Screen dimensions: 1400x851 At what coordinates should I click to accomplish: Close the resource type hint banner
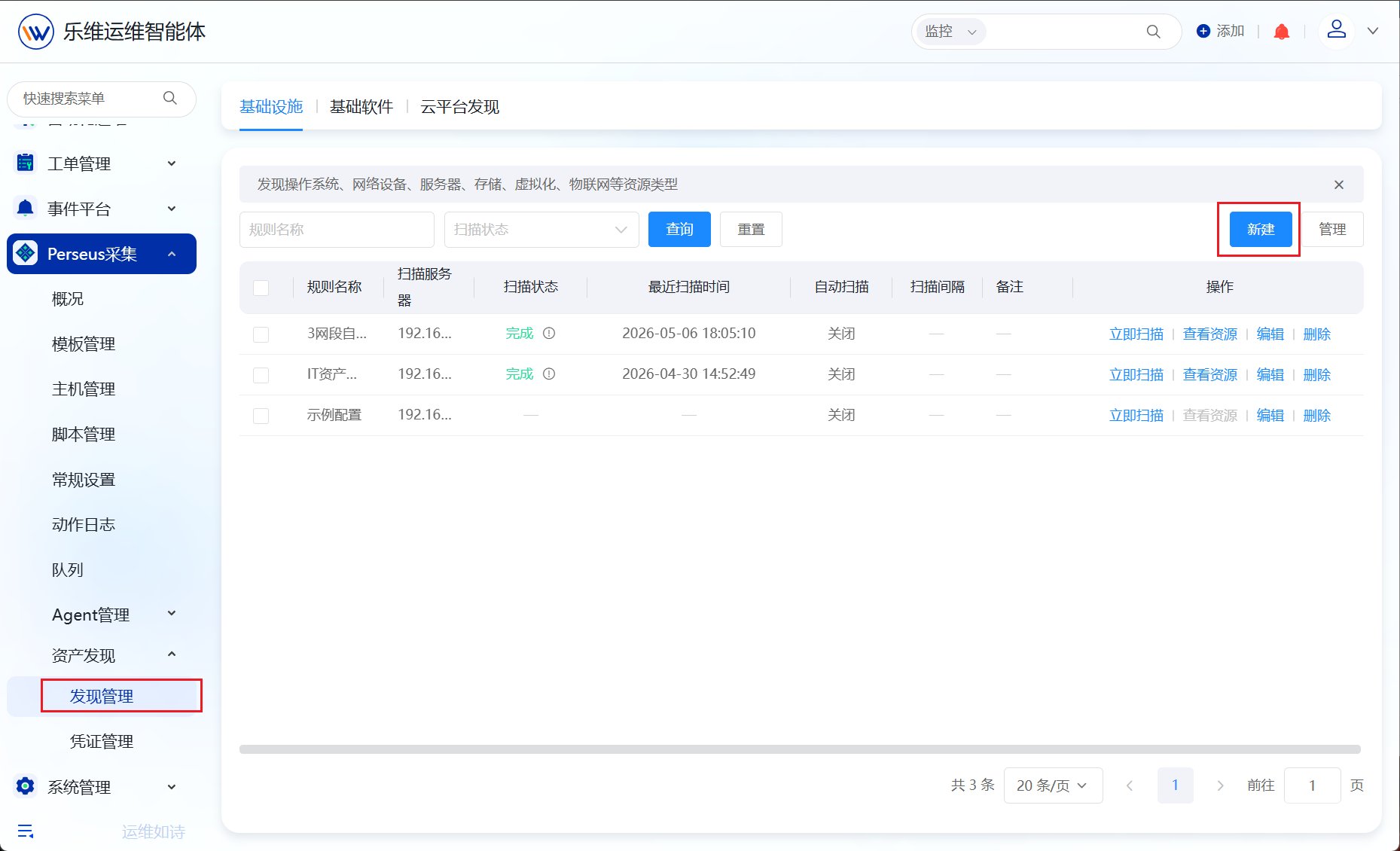pyautogui.click(x=1338, y=185)
